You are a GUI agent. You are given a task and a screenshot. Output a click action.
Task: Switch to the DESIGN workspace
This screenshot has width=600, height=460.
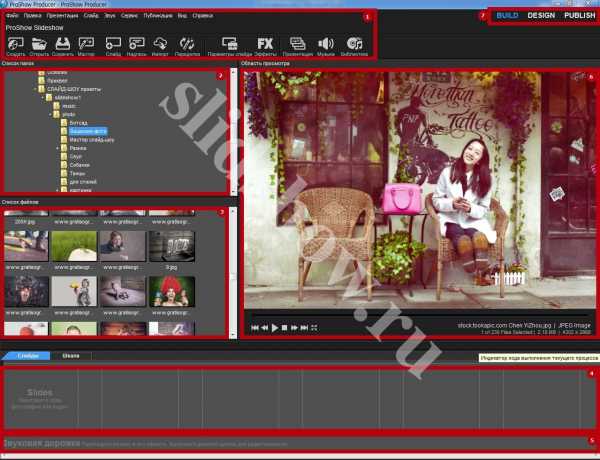click(541, 15)
